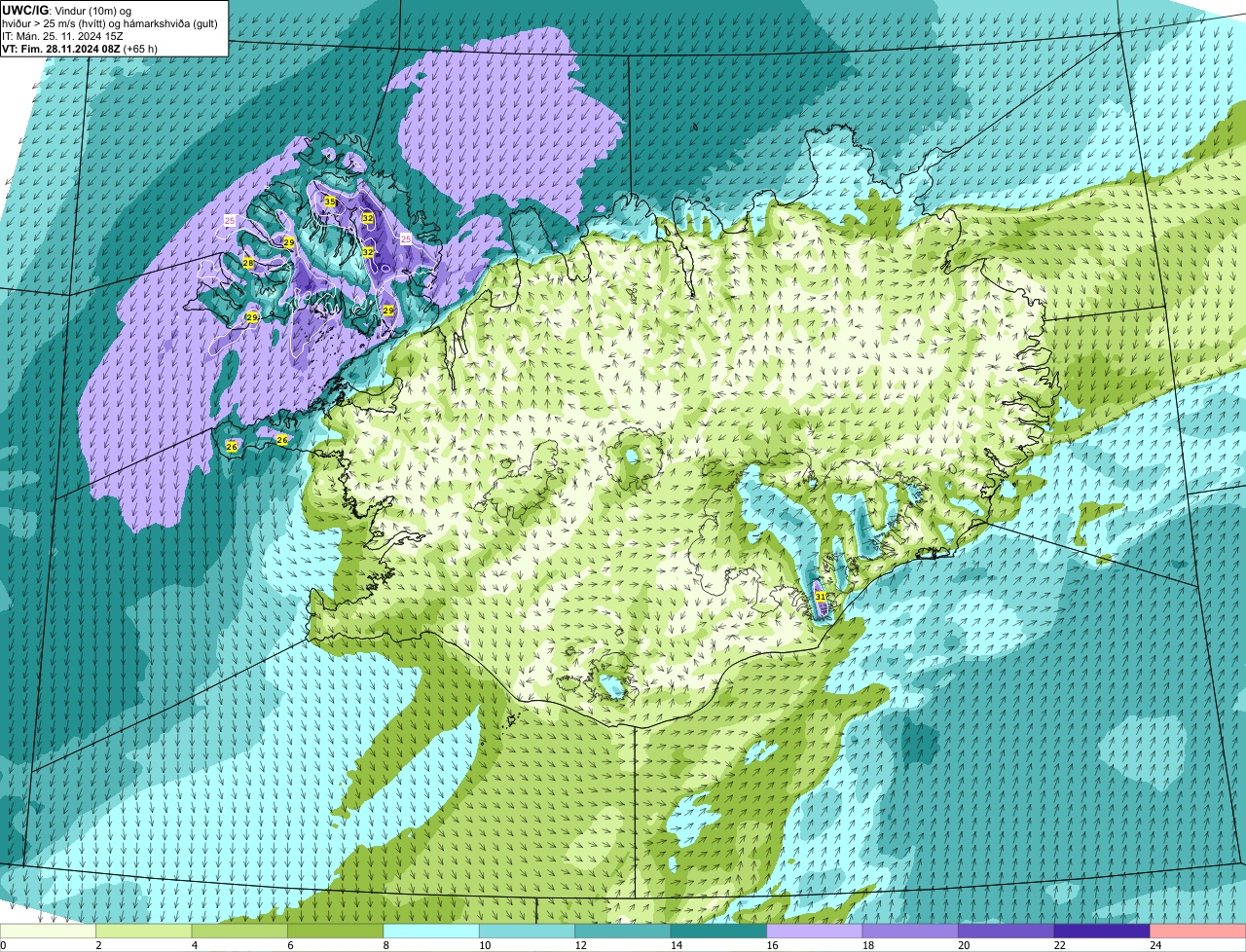The height and width of the screenshot is (952, 1246).
Task: Click the yellow gust marker 31 in the southeast
Action: click(821, 596)
